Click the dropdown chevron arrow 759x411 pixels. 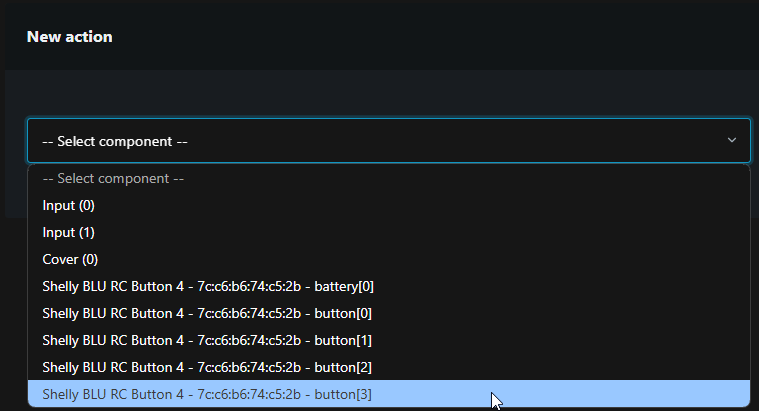point(732,141)
